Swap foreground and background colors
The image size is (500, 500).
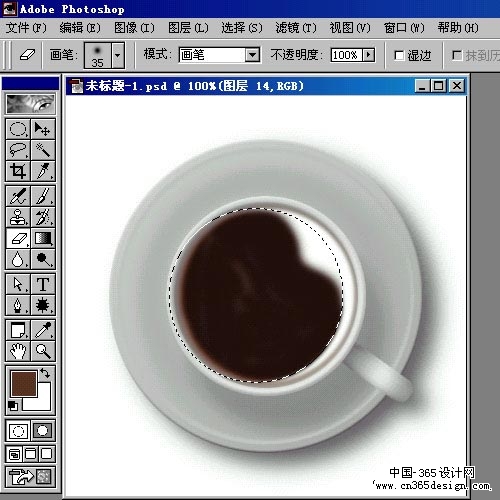45,373
